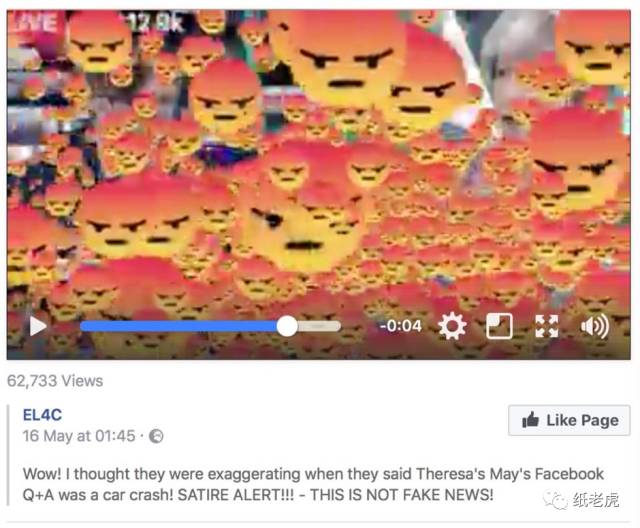
Task: Play the video
Action: [38, 326]
